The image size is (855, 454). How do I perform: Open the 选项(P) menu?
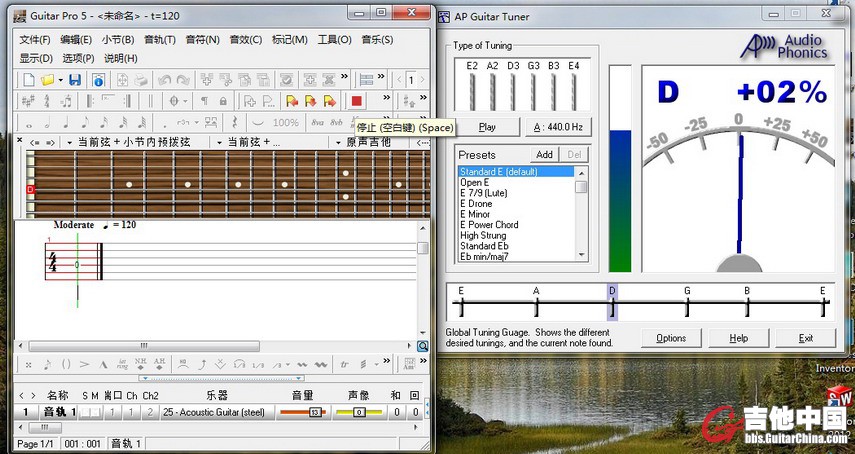click(x=78, y=58)
